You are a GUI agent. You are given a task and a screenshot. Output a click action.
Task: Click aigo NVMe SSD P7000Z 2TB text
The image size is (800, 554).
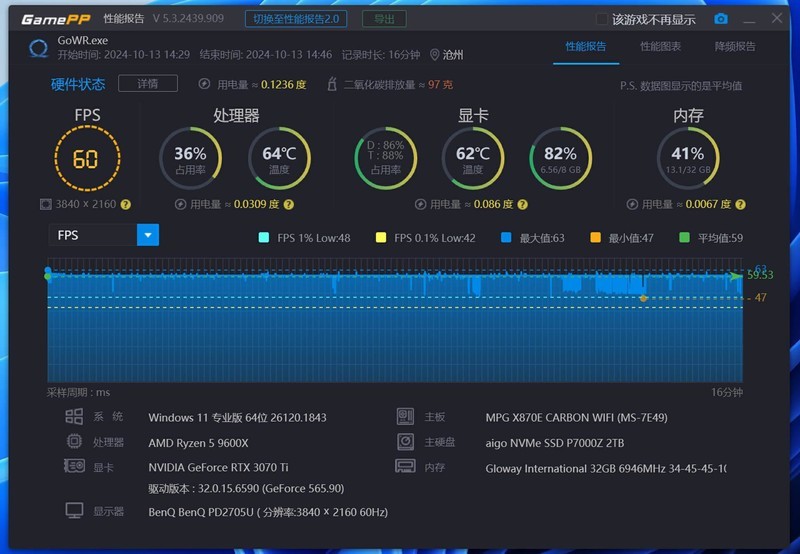coord(555,443)
